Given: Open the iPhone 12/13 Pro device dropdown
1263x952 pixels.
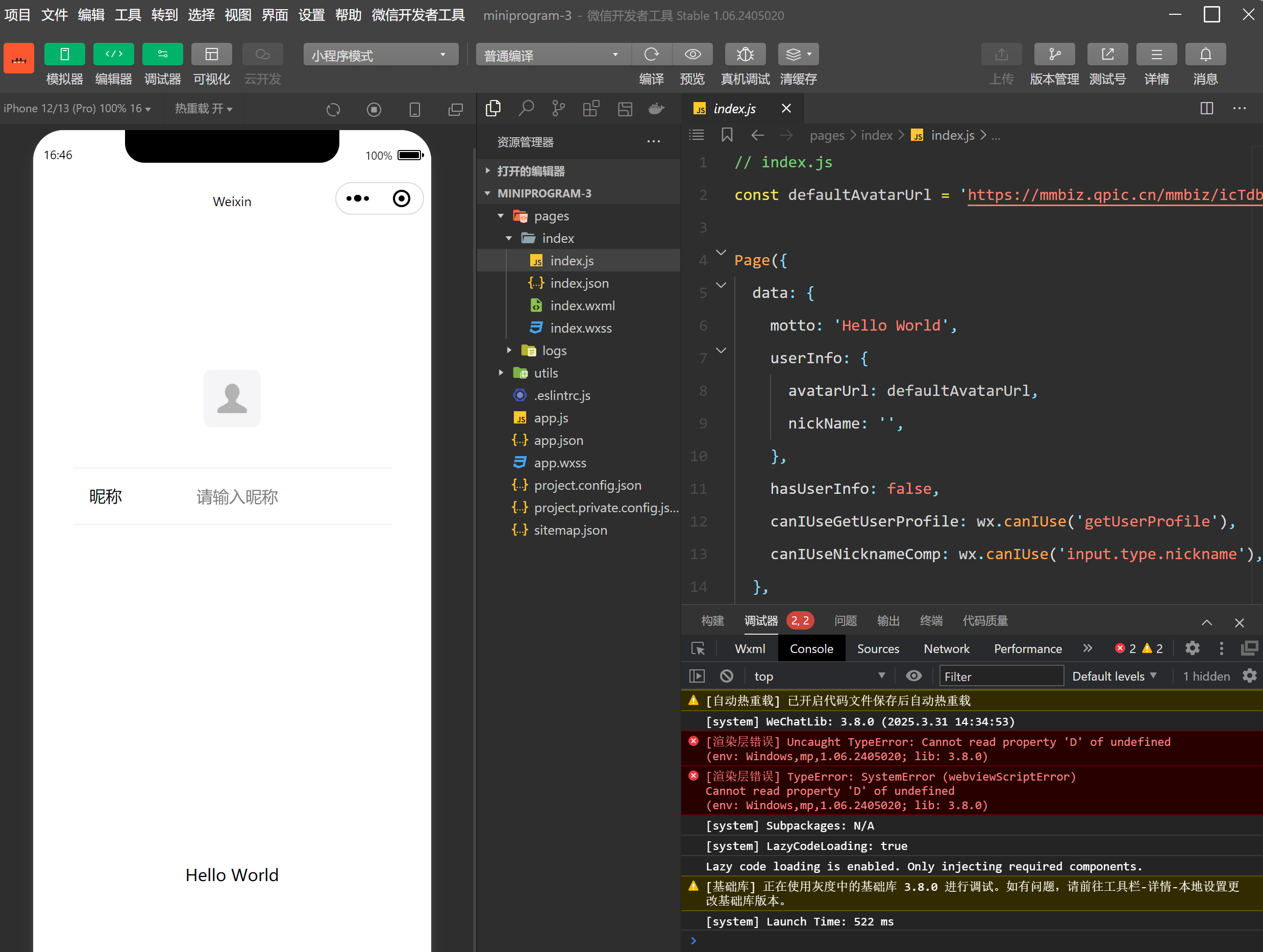Looking at the screenshot, I should click(78, 109).
